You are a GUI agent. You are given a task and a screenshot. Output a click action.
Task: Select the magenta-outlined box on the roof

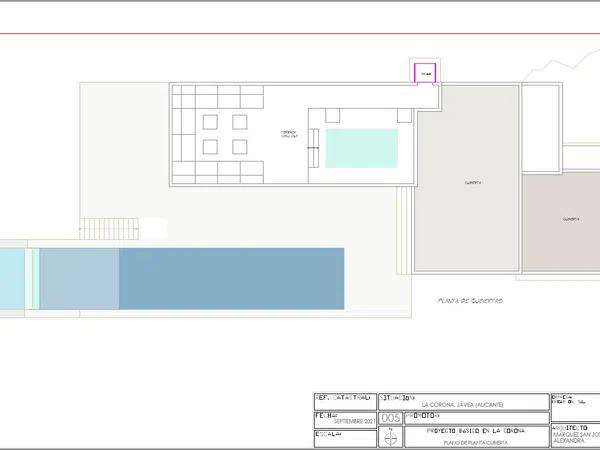tap(426, 73)
